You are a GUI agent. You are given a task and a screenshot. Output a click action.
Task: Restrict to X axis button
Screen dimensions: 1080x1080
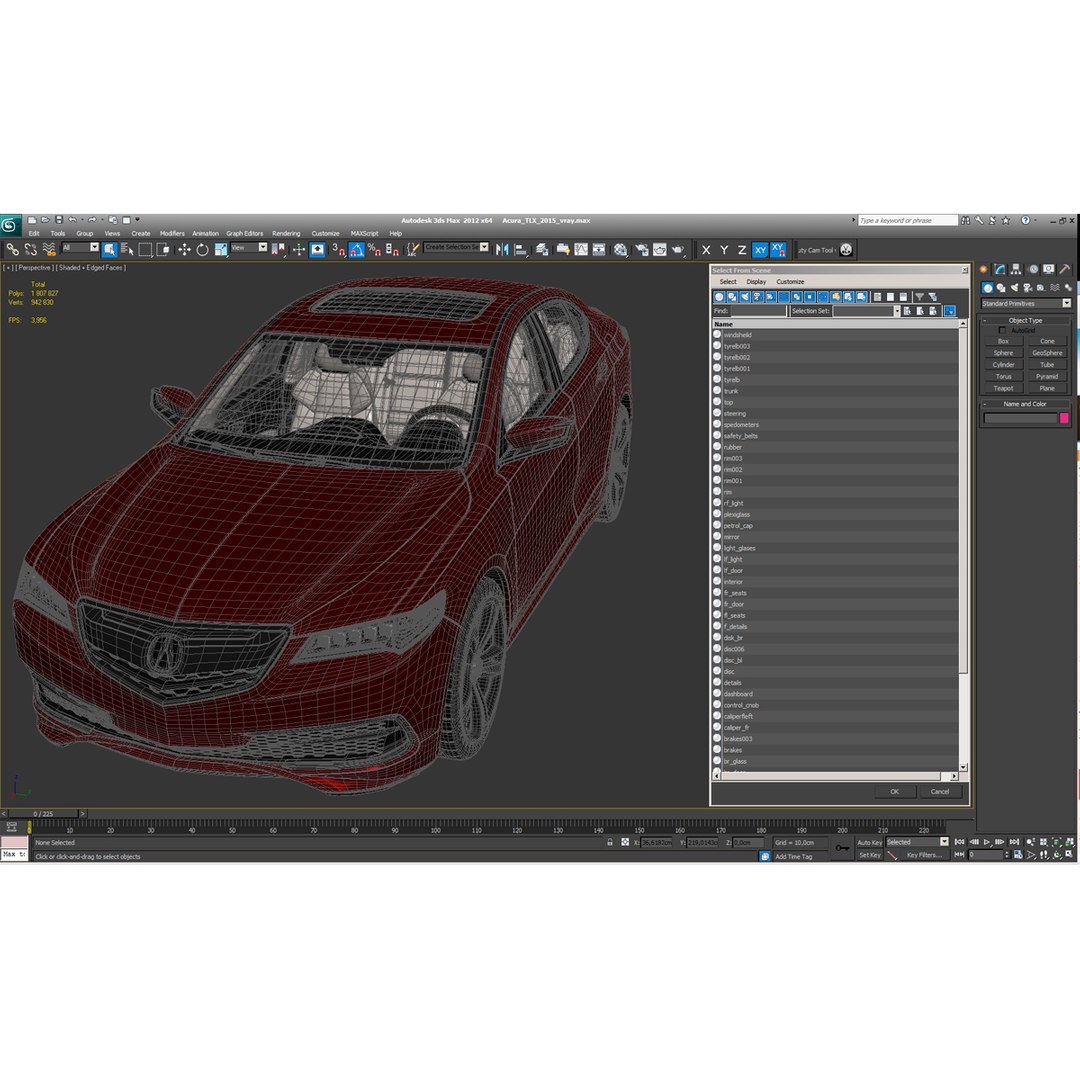click(705, 250)
